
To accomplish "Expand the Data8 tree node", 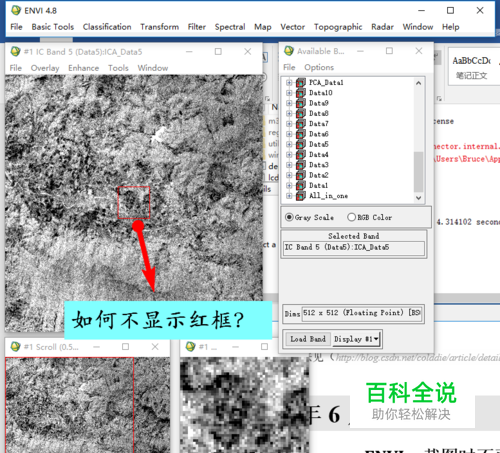I will tap(289, 113).
